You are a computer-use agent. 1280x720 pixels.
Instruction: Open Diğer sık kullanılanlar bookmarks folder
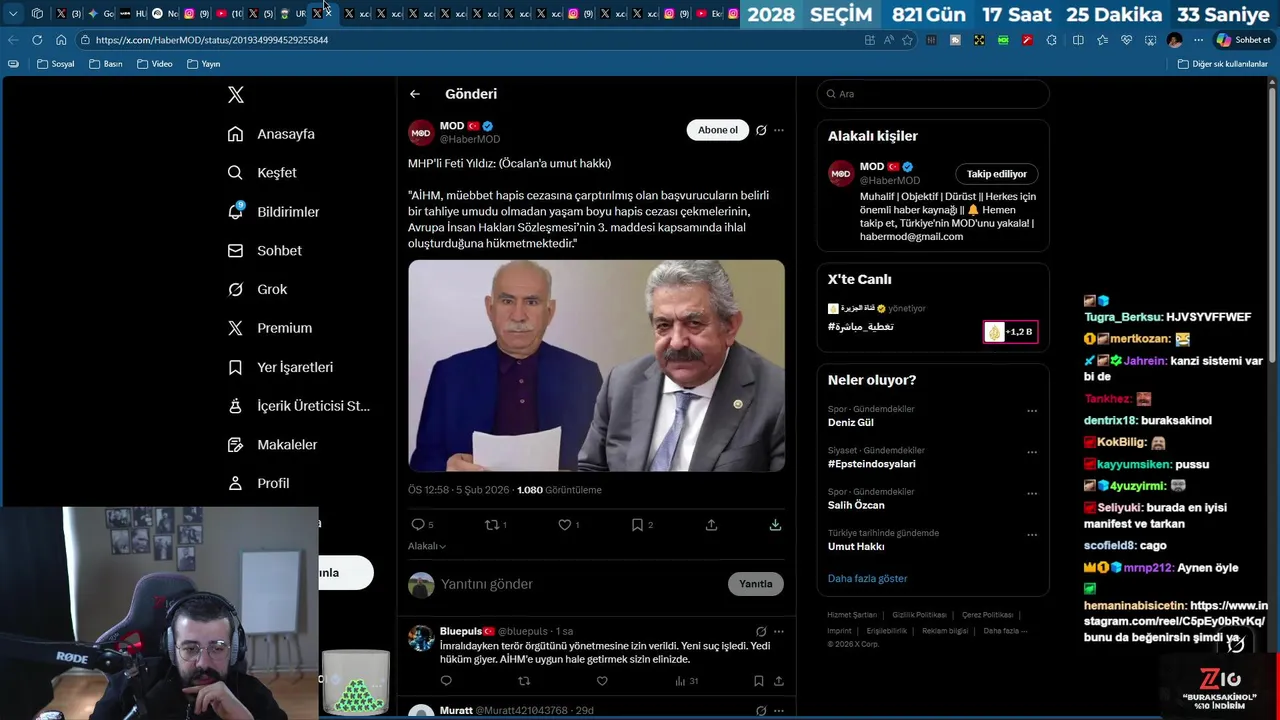coord(1223,64)
